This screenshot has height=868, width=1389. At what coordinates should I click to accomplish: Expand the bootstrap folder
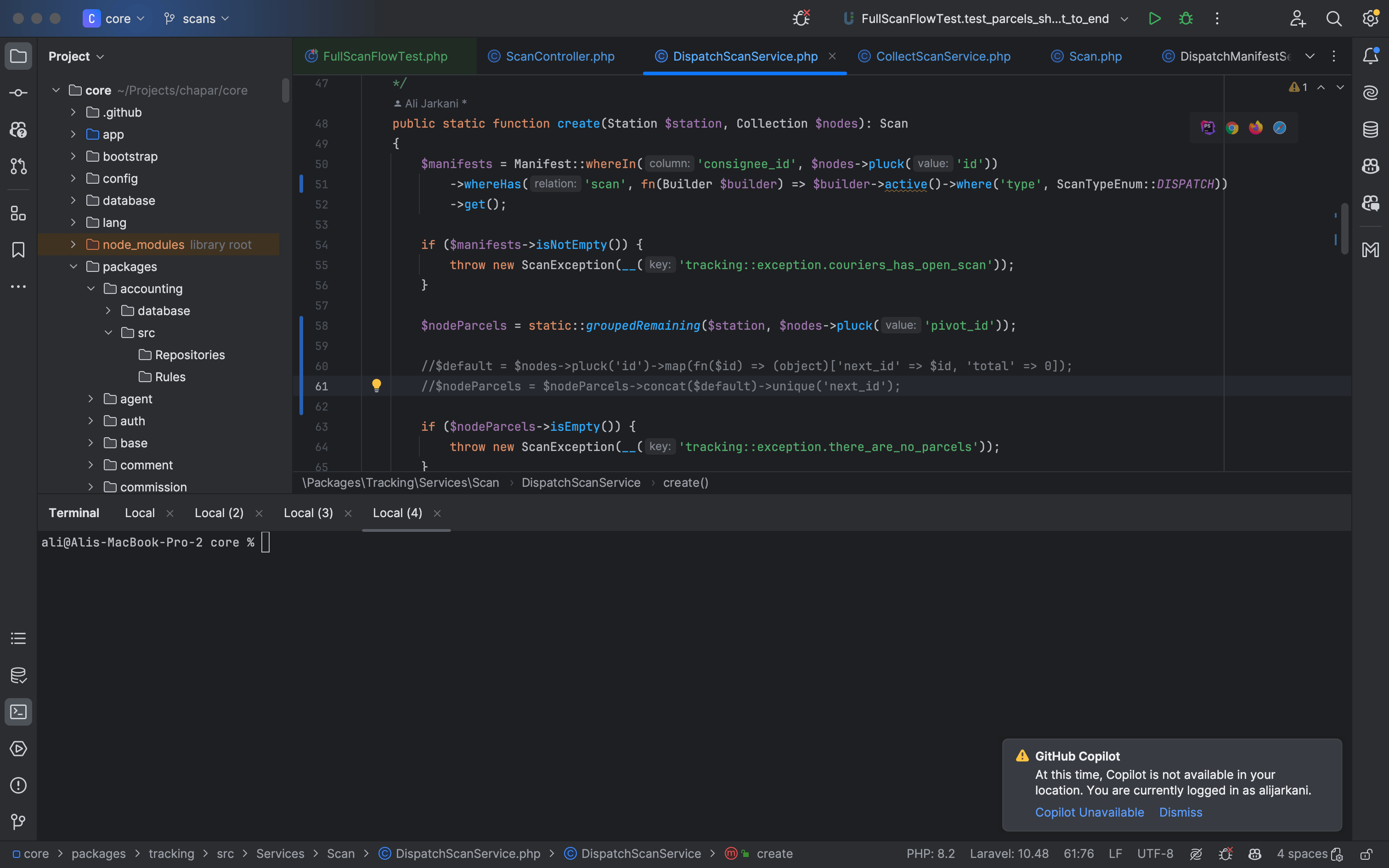pyautogui.click(x=73, y=156)
